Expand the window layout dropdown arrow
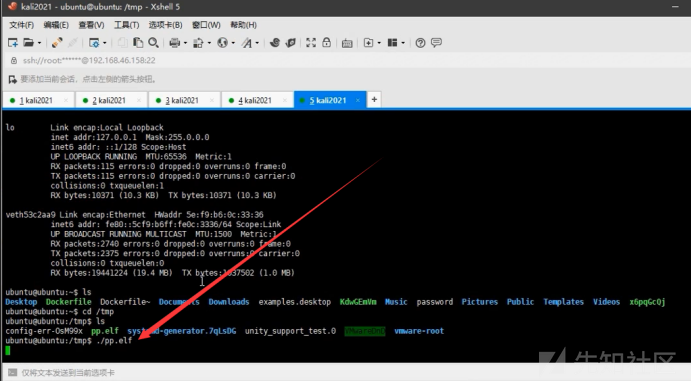This screenshot has width=692, height=382. coord(403,43)
